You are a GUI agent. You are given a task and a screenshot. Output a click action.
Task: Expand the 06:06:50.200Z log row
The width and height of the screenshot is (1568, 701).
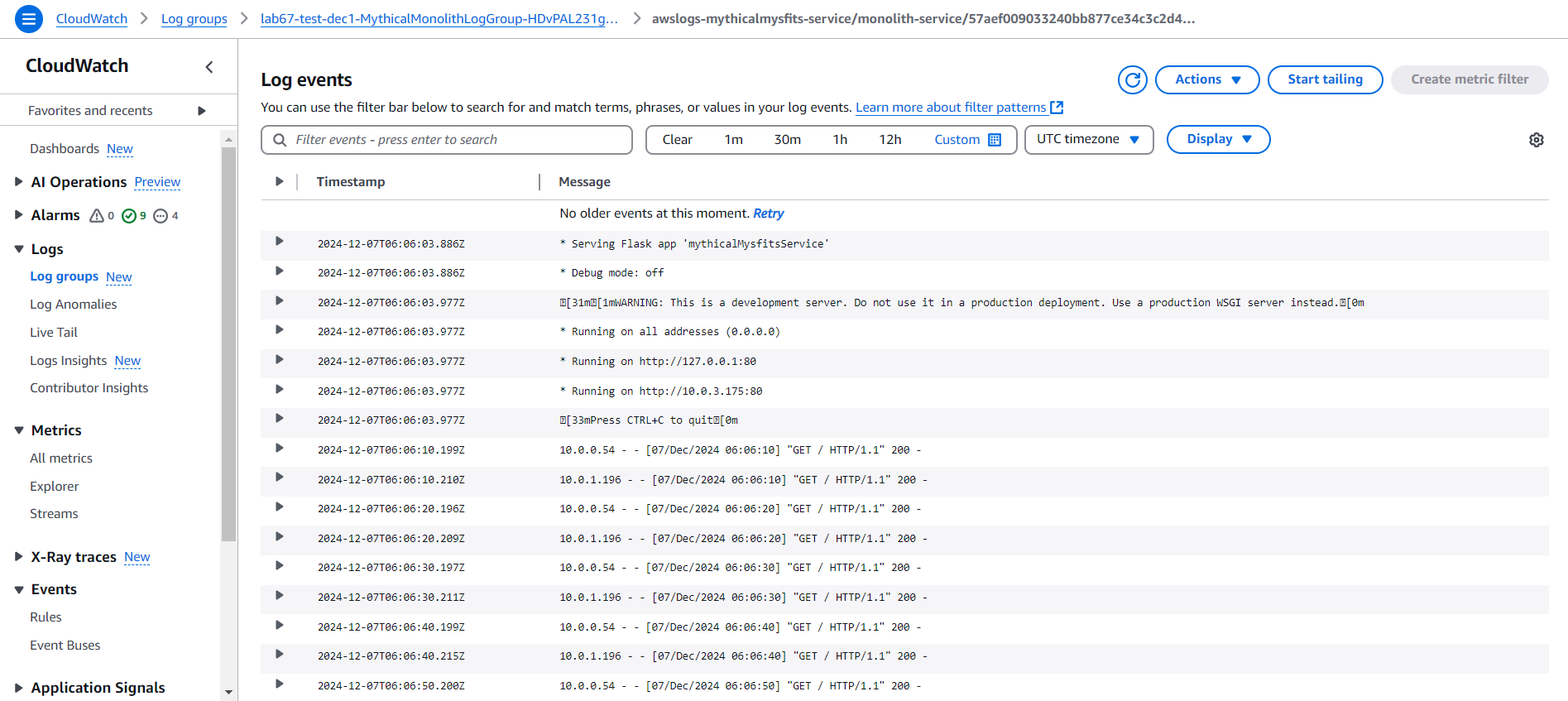[x=280, y=684]
